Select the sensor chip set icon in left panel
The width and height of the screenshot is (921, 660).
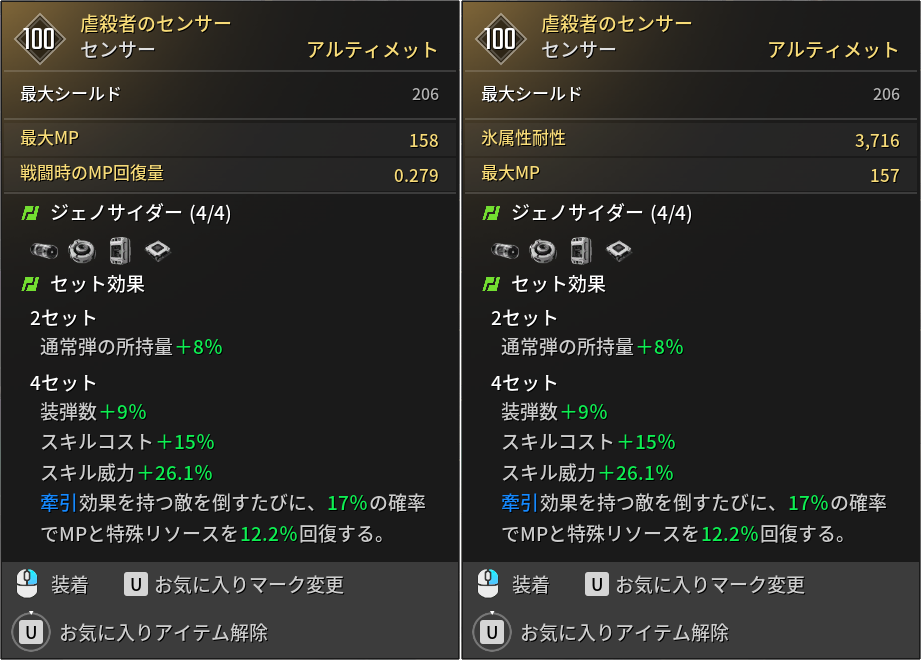[157, 251]
